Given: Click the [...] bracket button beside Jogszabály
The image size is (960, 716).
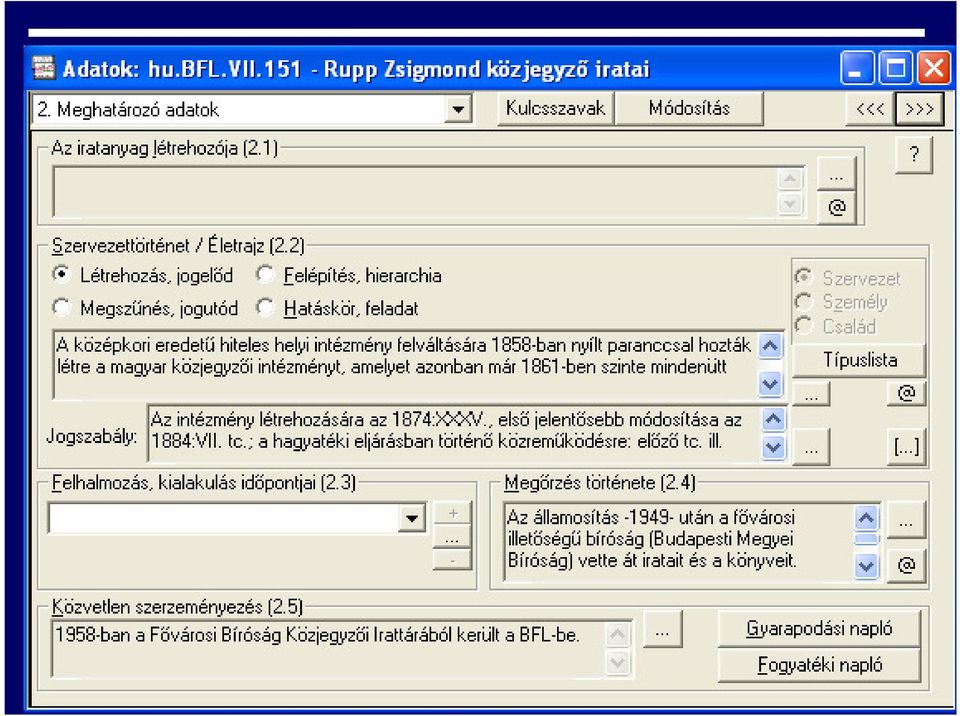Looking at the screenshot, I should coord(906,447).
